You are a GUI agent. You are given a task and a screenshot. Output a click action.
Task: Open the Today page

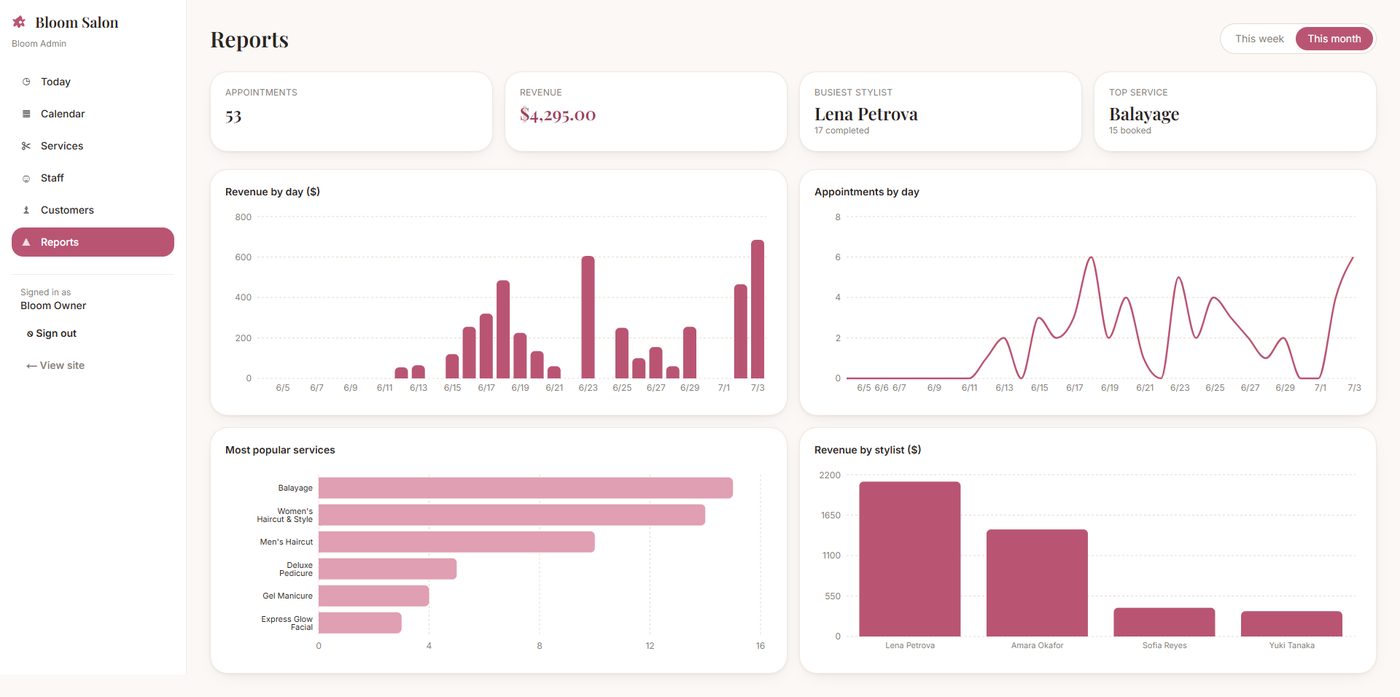pyautogui.click(x=93, y=82)
